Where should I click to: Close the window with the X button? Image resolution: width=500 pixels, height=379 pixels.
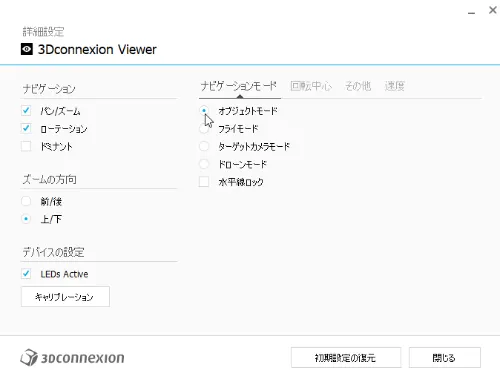point(493,10)
